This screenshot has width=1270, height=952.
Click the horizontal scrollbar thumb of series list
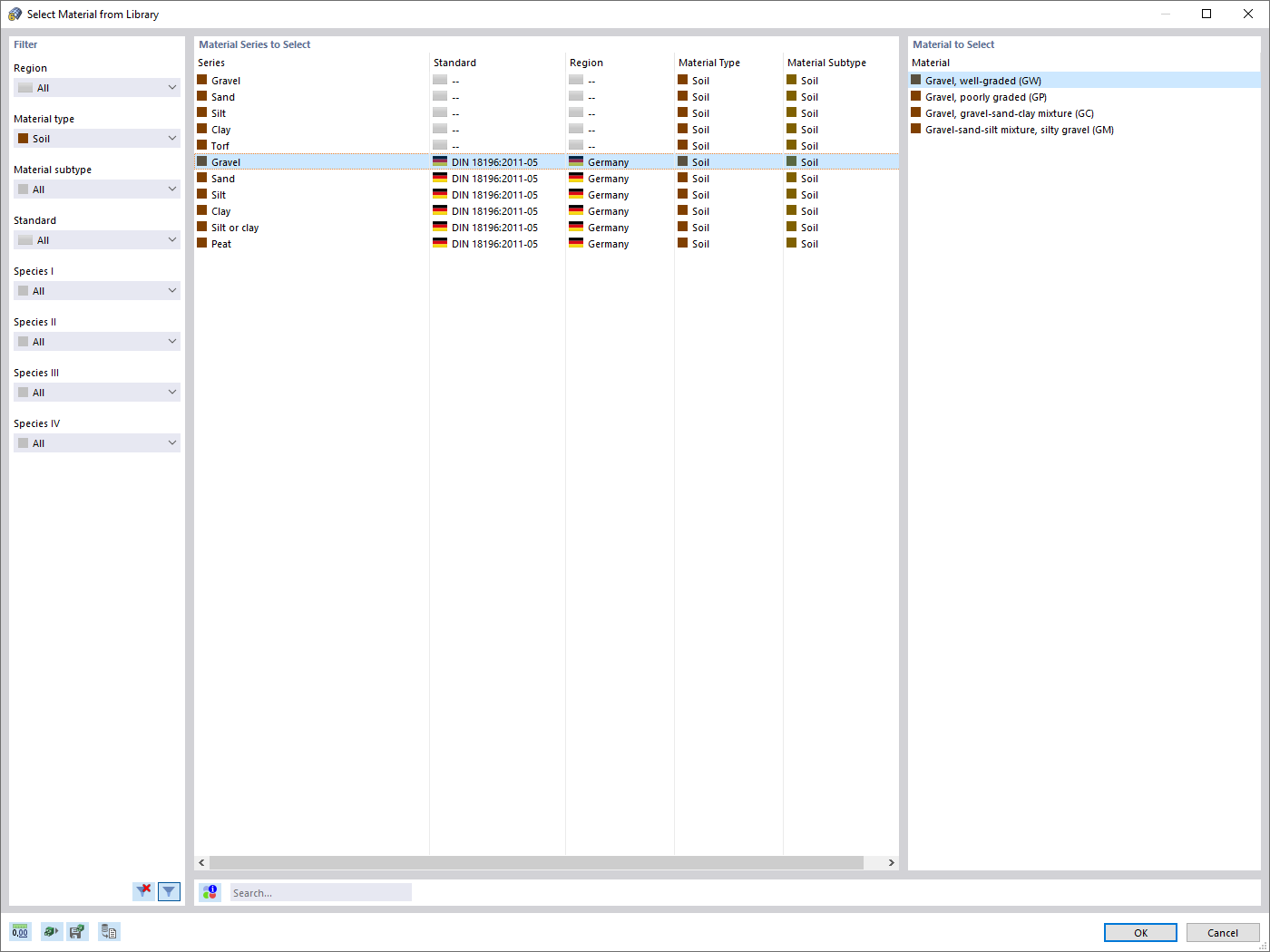tap(536, 863)
